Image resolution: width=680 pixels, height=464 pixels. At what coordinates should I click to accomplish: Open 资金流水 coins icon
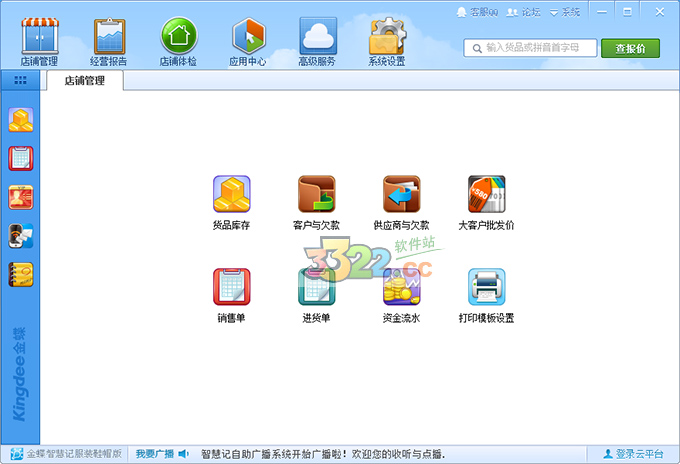(402, 287)
